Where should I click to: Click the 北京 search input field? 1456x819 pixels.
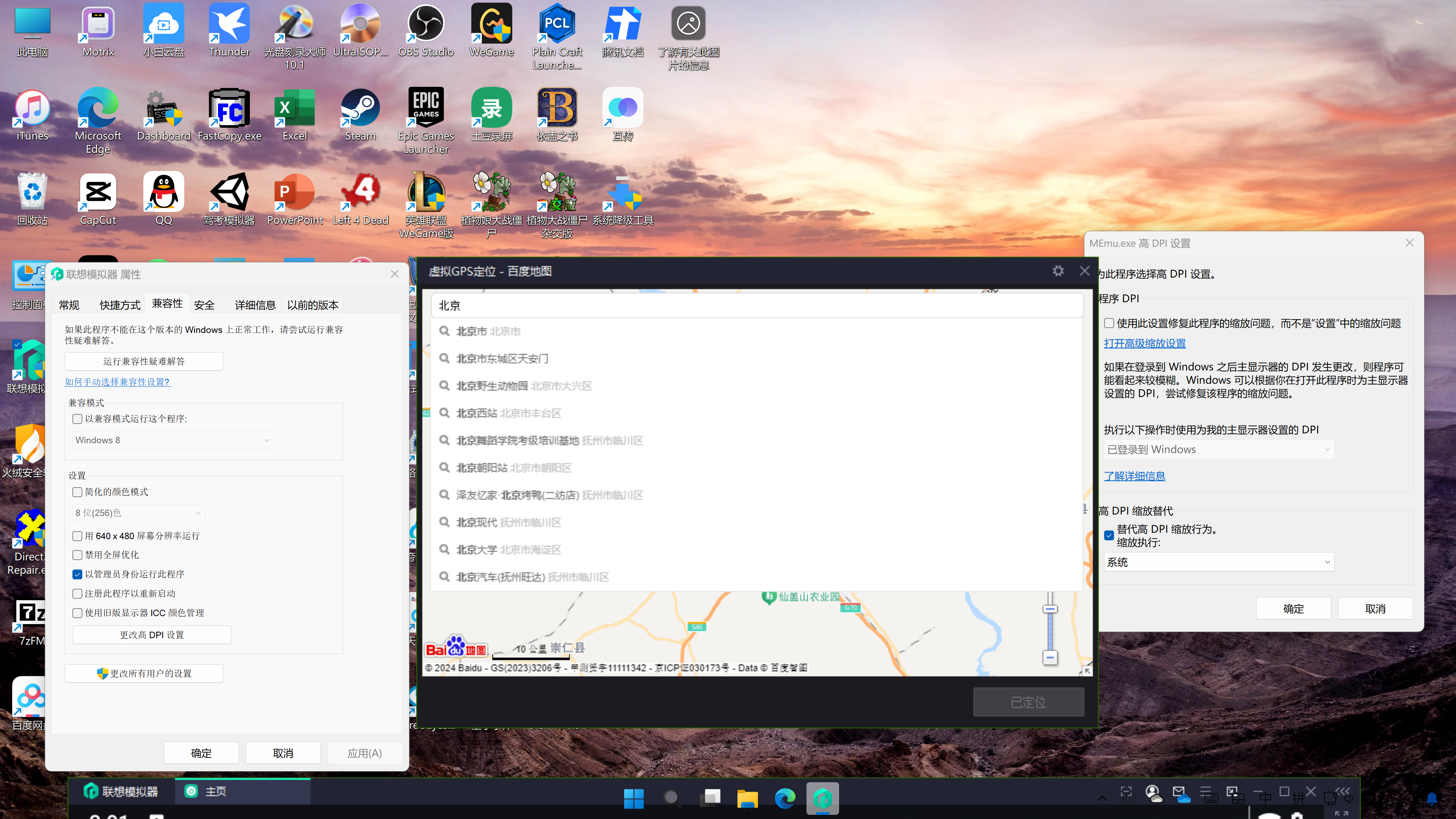click(x=757, y=305)
